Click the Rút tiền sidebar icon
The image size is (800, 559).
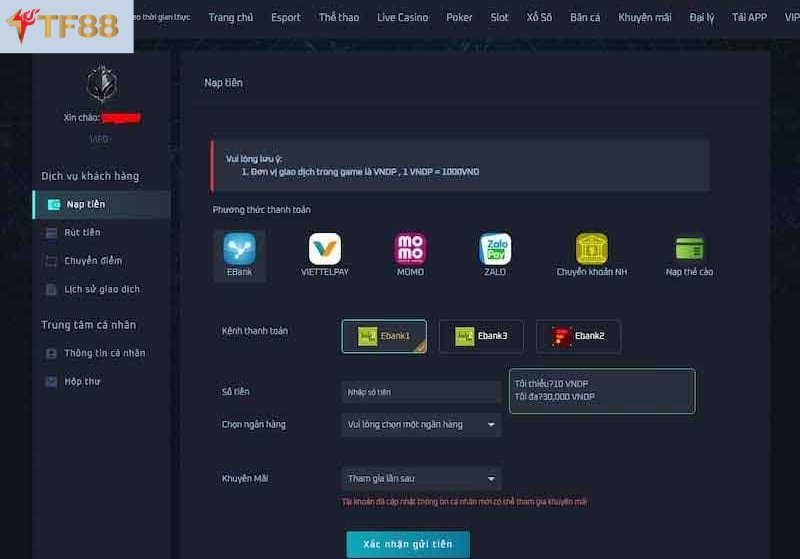51,233
